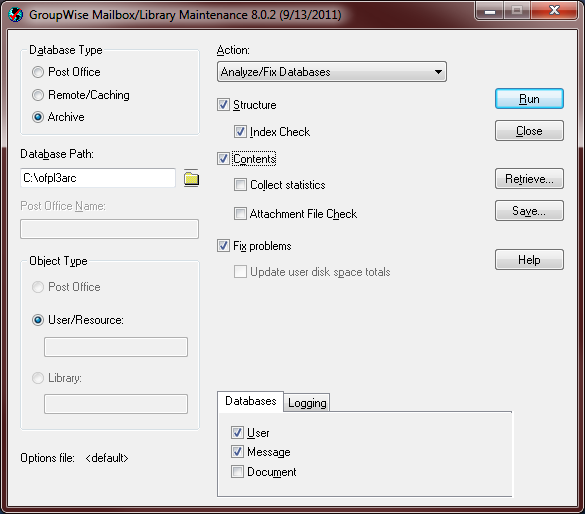585x514 pixels.
Task: Toggle the Fix problems checkbox
Action: click(x=223, y=246)
